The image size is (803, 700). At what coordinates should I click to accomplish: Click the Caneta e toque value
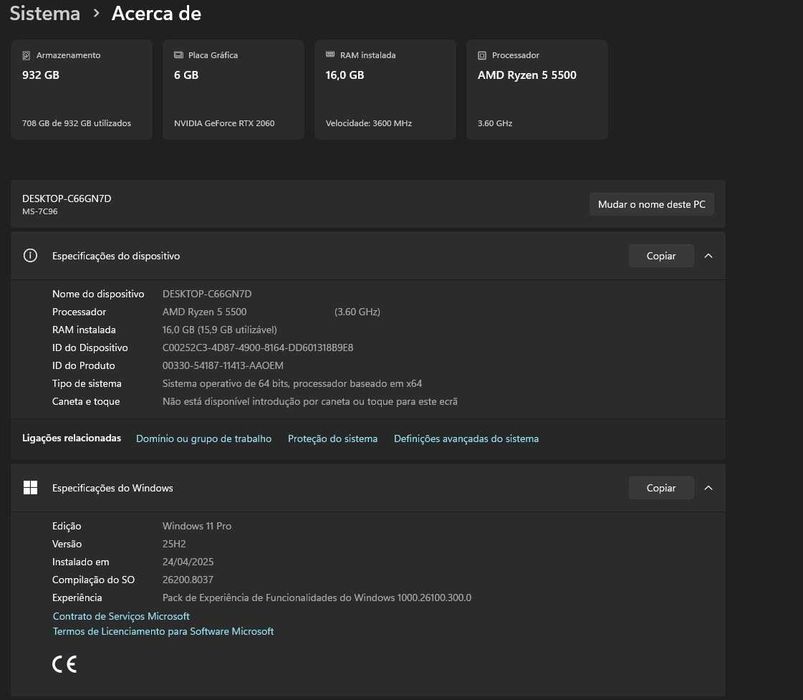point(310,401)
